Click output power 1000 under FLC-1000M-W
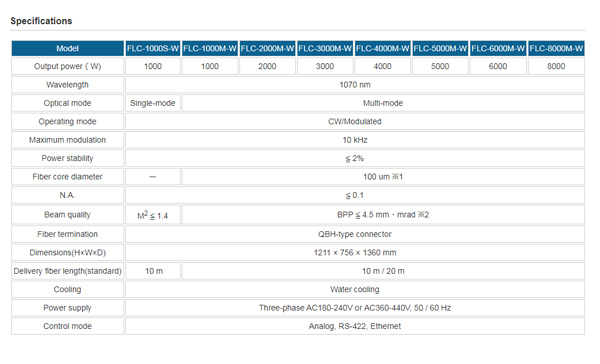Viewport: 600px width, 364px height. (x=210, y=66)
